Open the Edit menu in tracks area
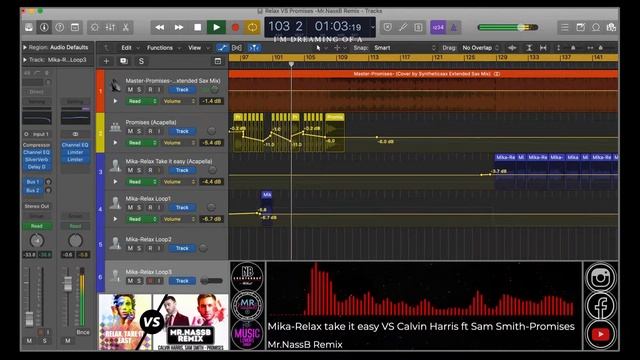The height and width of the screenshot is (360, 640). [127, 48]
